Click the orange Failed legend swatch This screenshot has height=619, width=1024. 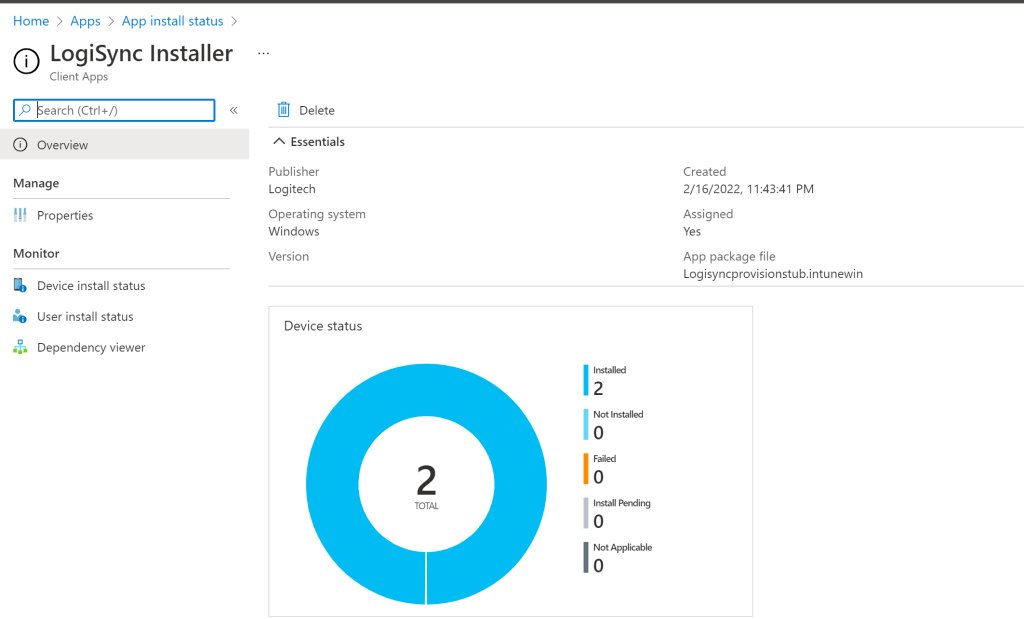point(586,469)
